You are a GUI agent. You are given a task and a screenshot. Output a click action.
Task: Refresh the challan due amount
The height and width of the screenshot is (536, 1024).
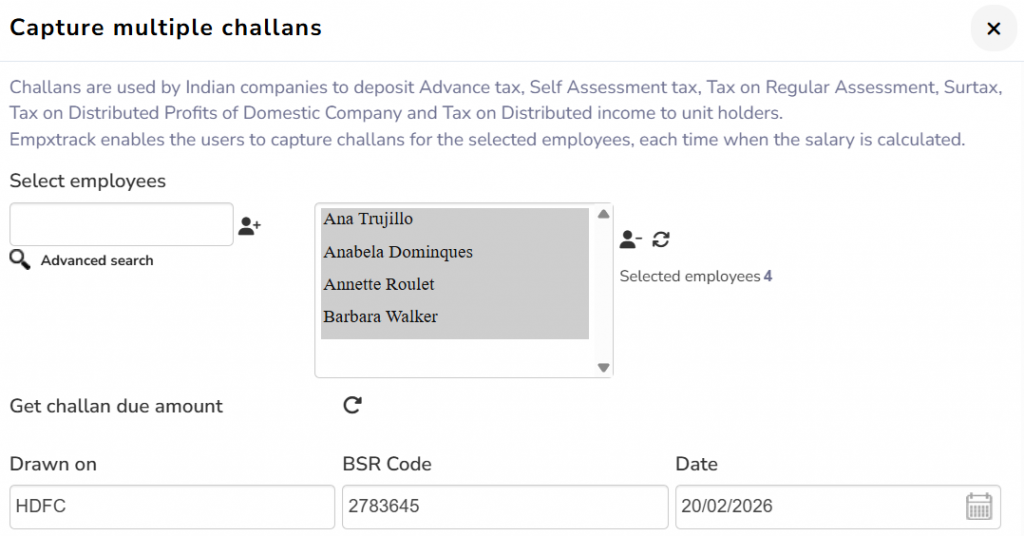[x=352, y=405]
